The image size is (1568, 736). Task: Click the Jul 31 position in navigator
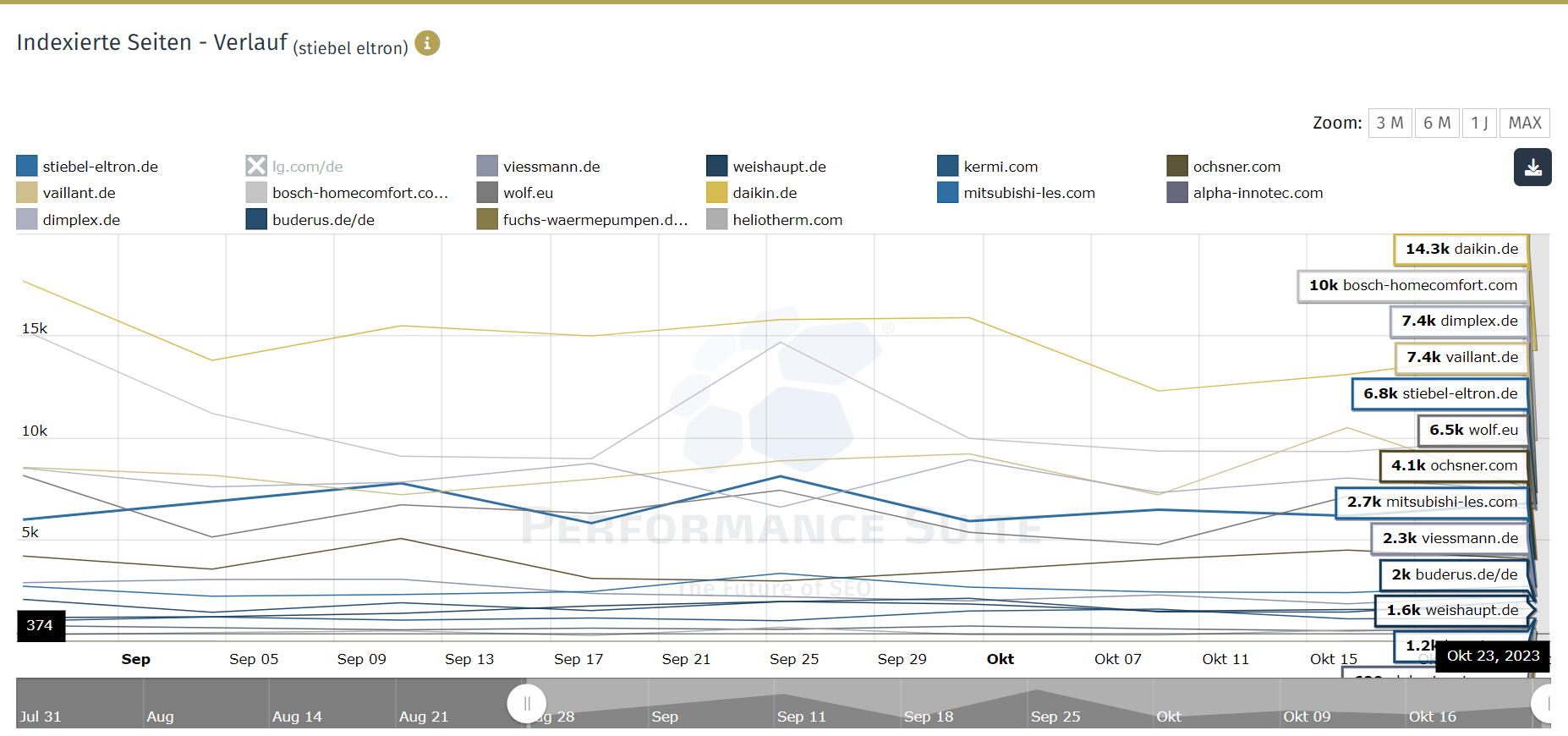tap(41, 717)
